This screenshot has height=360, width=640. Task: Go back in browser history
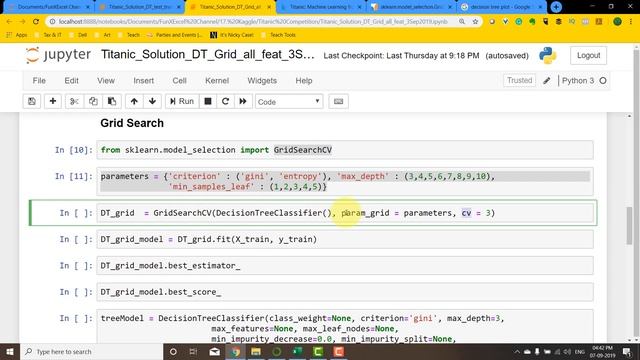(x=9, y=22)
